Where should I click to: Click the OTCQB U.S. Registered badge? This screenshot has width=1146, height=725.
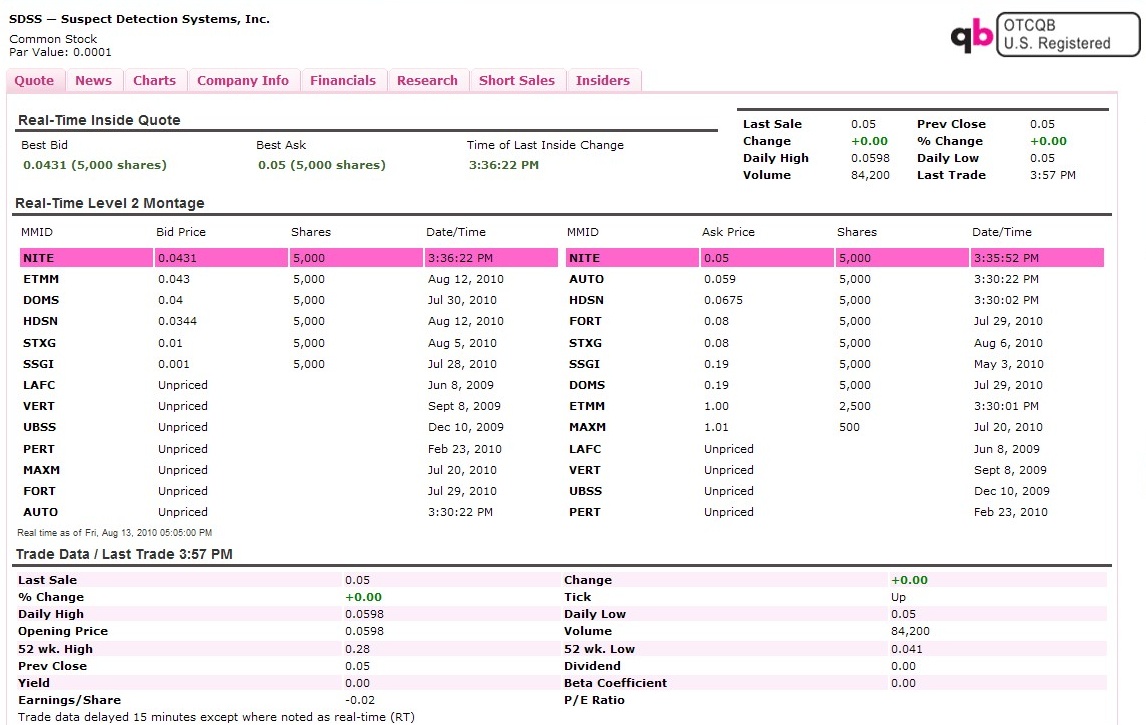[x=1068, y=35]
